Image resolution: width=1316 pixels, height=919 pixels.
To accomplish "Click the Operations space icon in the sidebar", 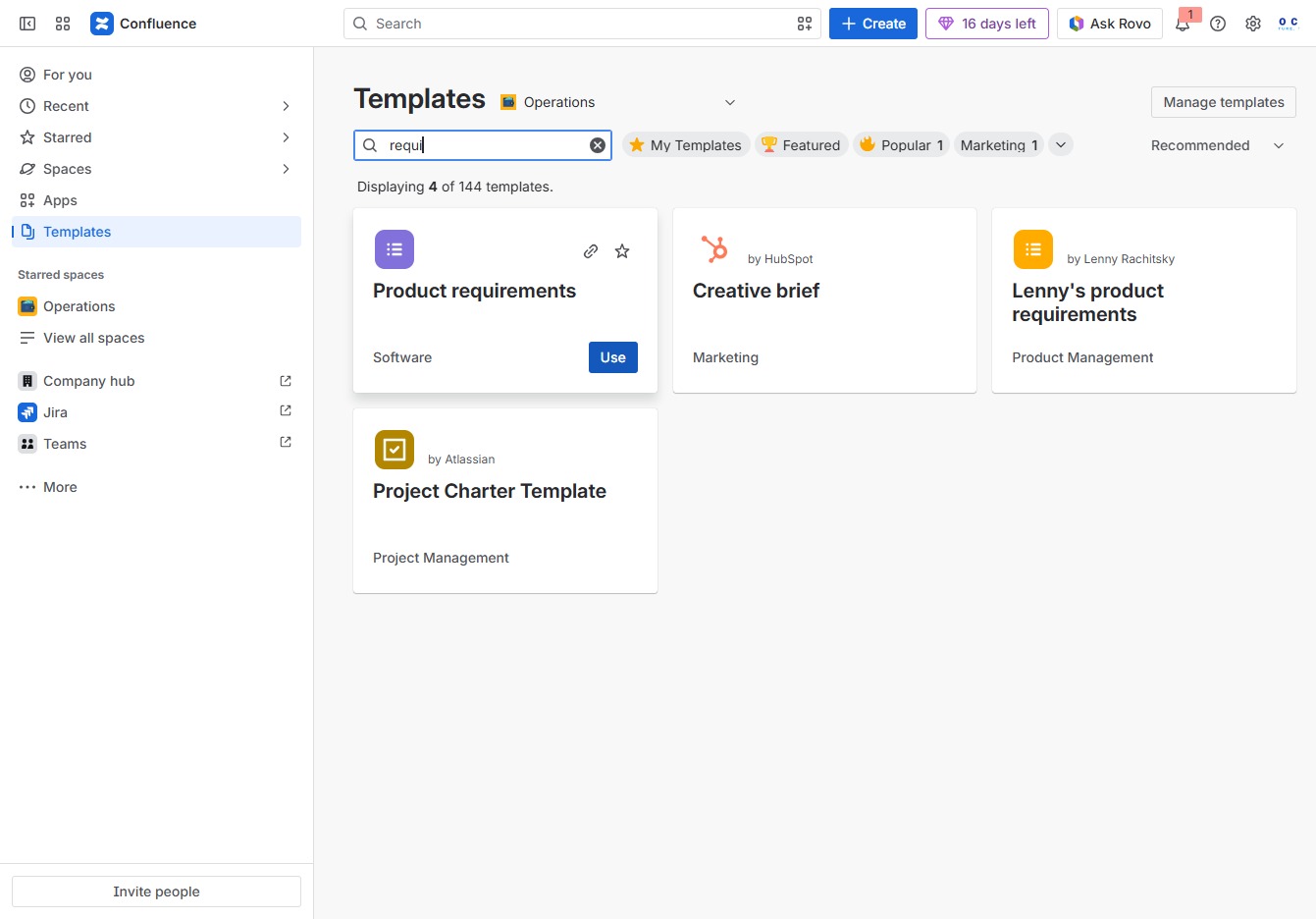I will [x=27, y=306].
